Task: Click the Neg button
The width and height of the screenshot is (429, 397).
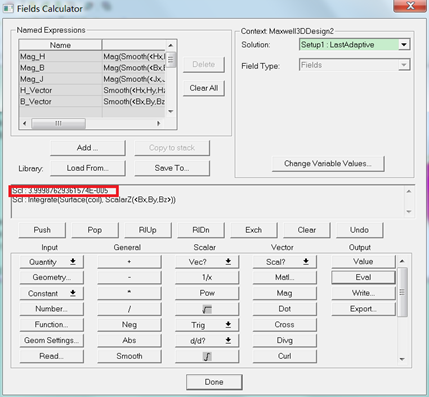Action: (x=129, y=325)
